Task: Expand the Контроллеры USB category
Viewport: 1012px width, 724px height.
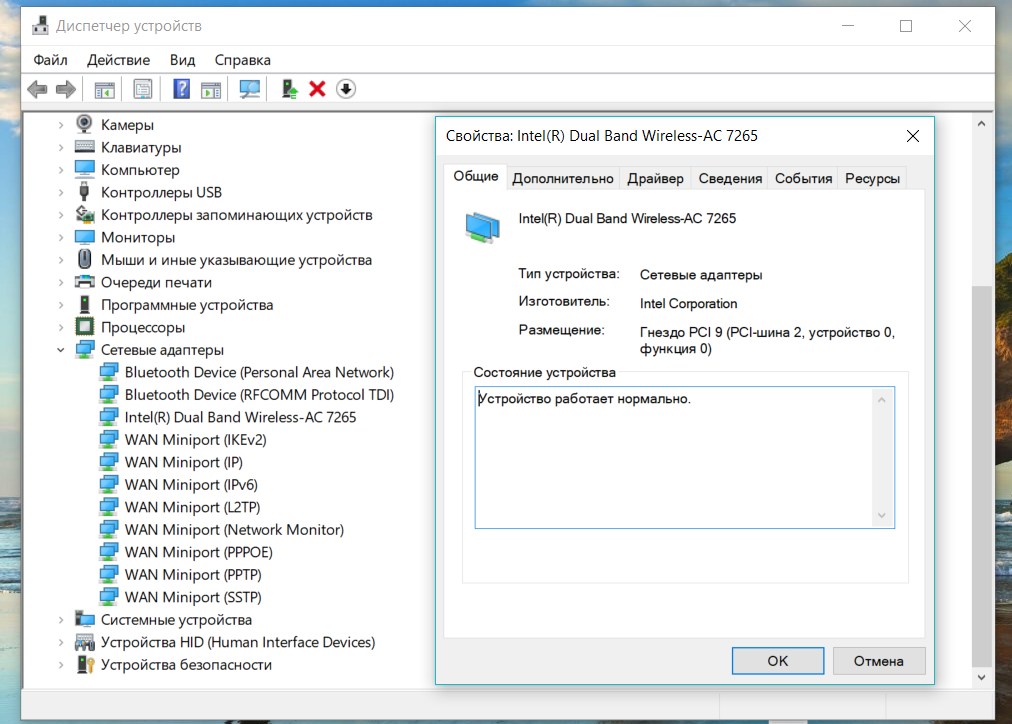Action: point(61,192)
